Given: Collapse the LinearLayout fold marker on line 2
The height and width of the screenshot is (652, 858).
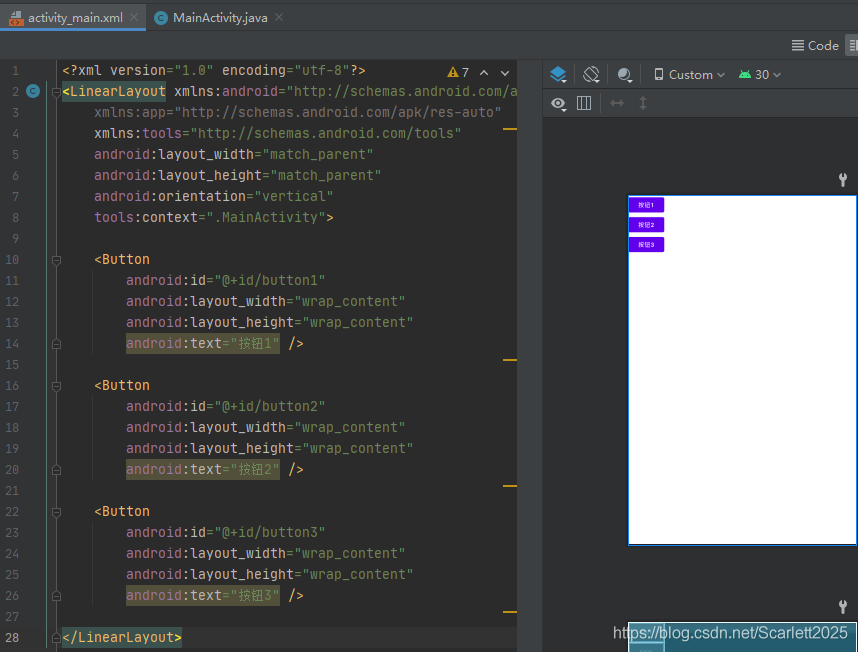Looking at the screenshot, I should (56, 92).
